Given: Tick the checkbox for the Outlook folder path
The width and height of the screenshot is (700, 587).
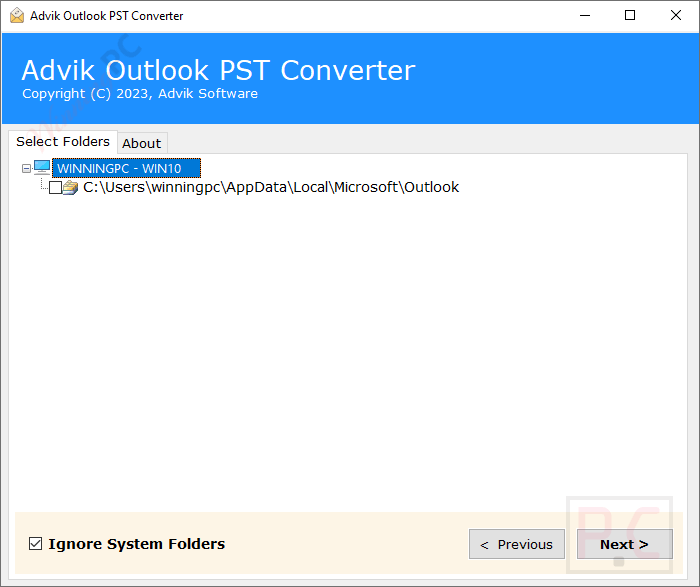Looking at the screenshot, I should click(x=55, y=187).
